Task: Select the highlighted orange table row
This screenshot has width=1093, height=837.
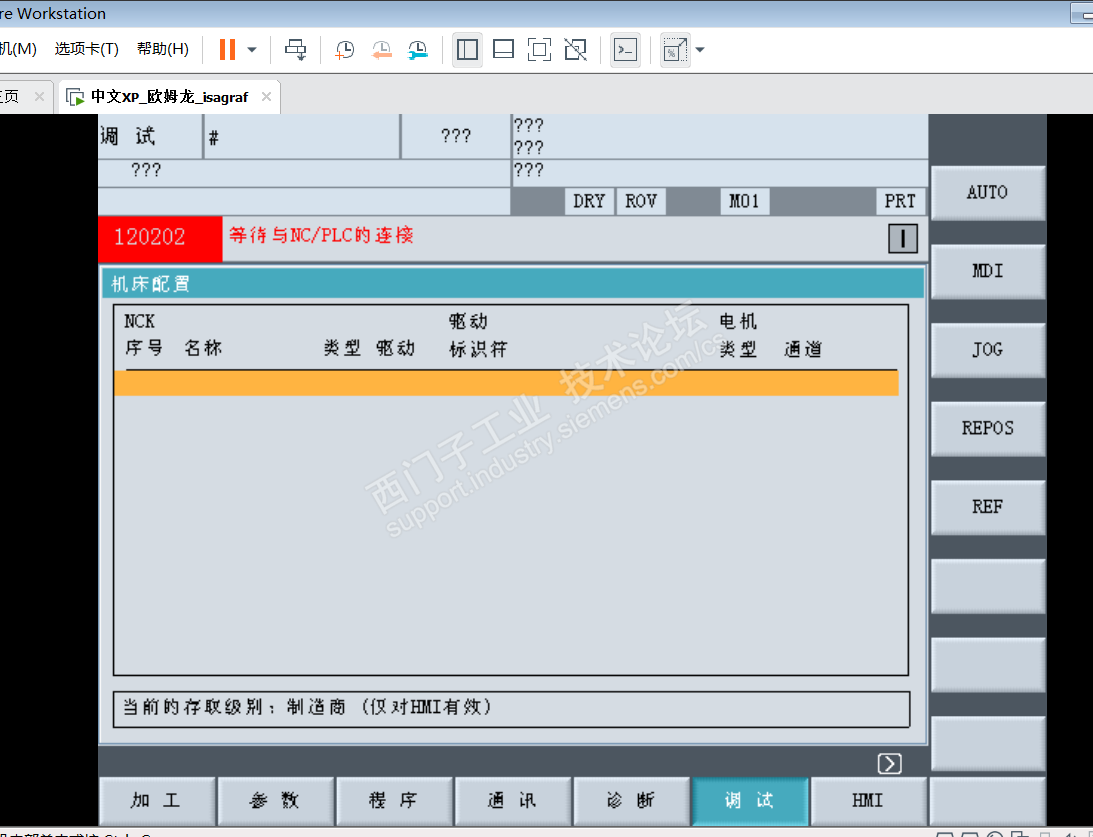Action: 506,383
